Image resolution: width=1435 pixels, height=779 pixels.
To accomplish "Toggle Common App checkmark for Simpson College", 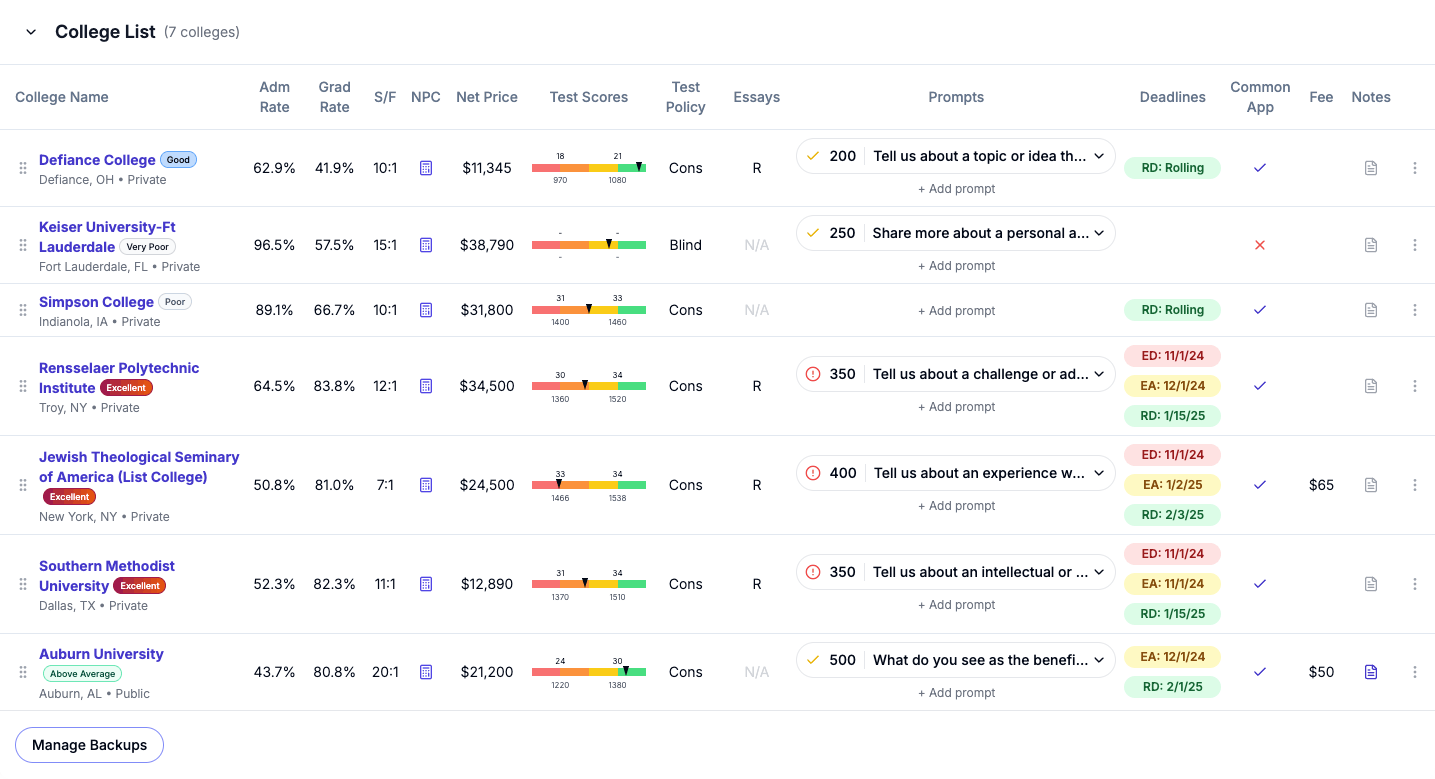I will point(1260,310).
